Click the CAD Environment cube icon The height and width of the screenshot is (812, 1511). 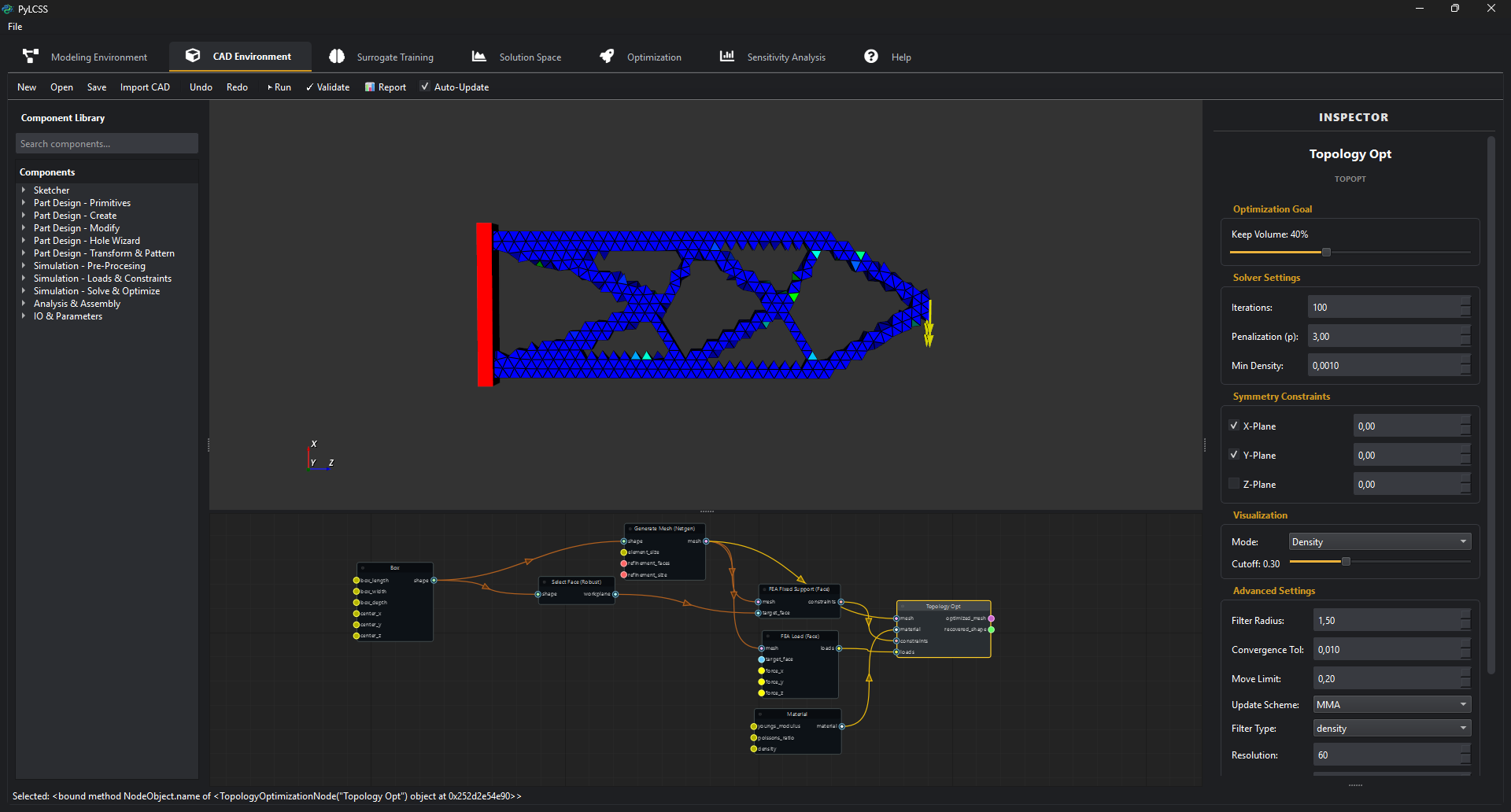point(193,56)
